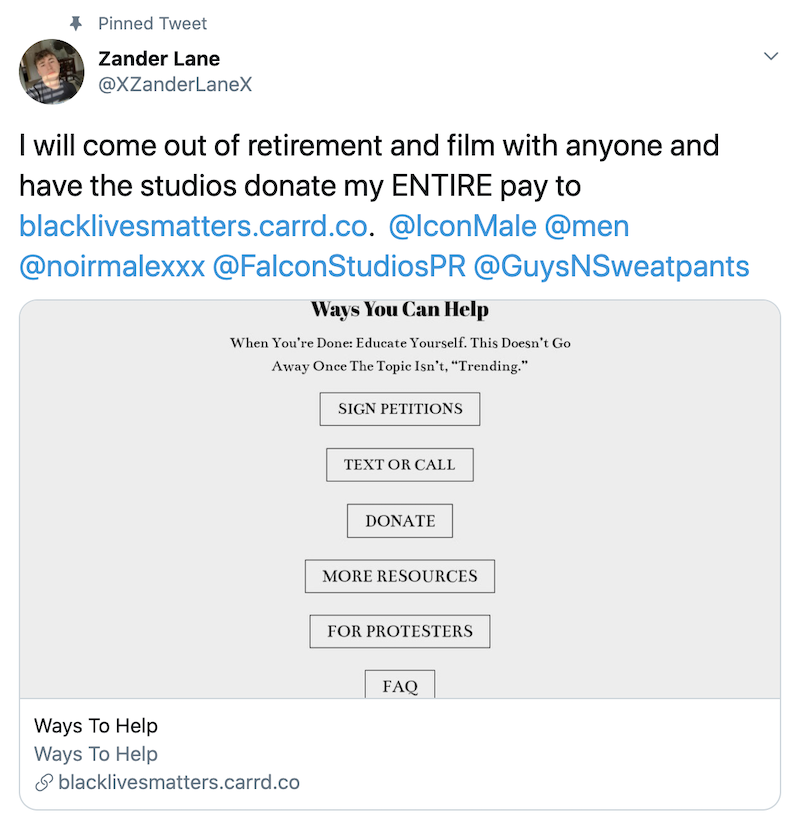Click the link icon in card footer
800x824 pixels.
coord(43,783)
